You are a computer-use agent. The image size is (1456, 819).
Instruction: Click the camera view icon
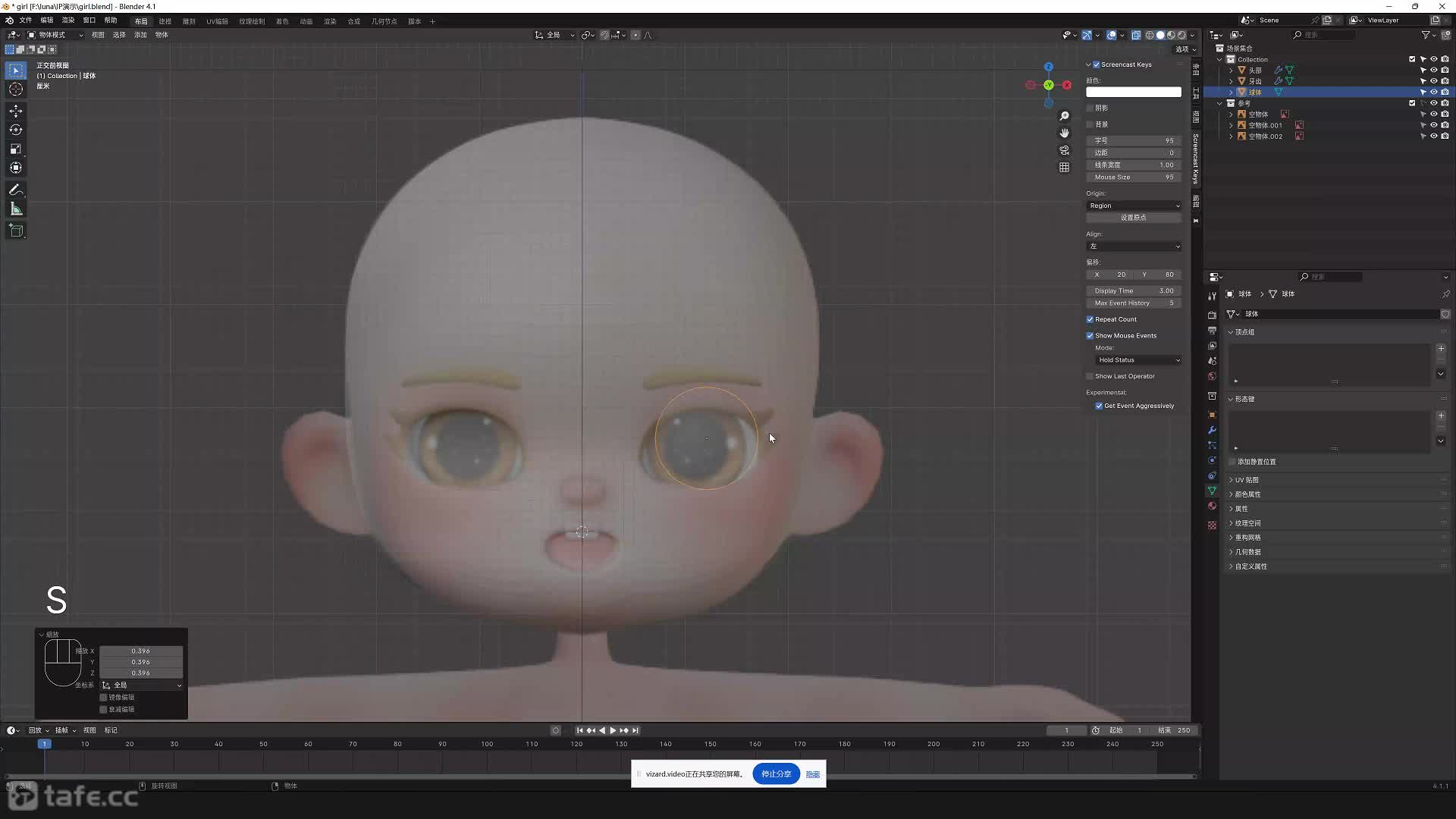coord(1064,150)
